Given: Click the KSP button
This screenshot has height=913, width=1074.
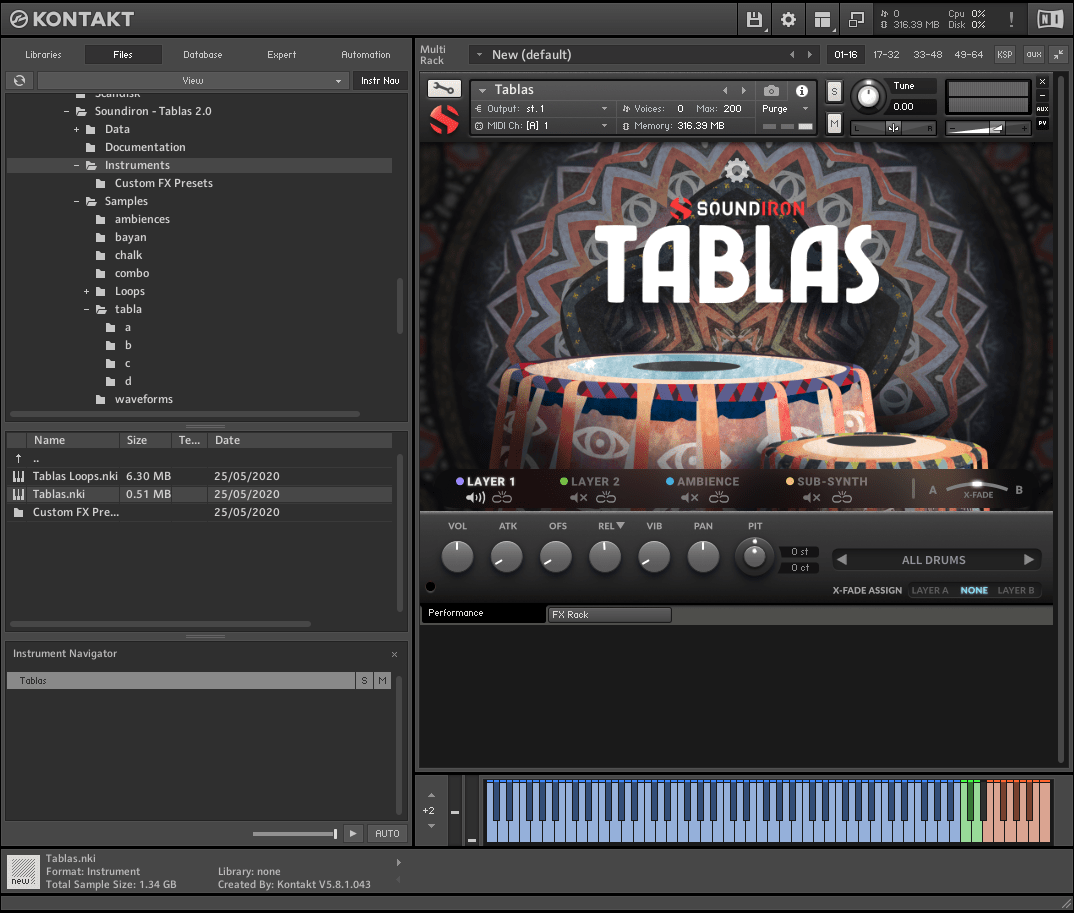Looking at the screenshot, I should (1004, 55).
